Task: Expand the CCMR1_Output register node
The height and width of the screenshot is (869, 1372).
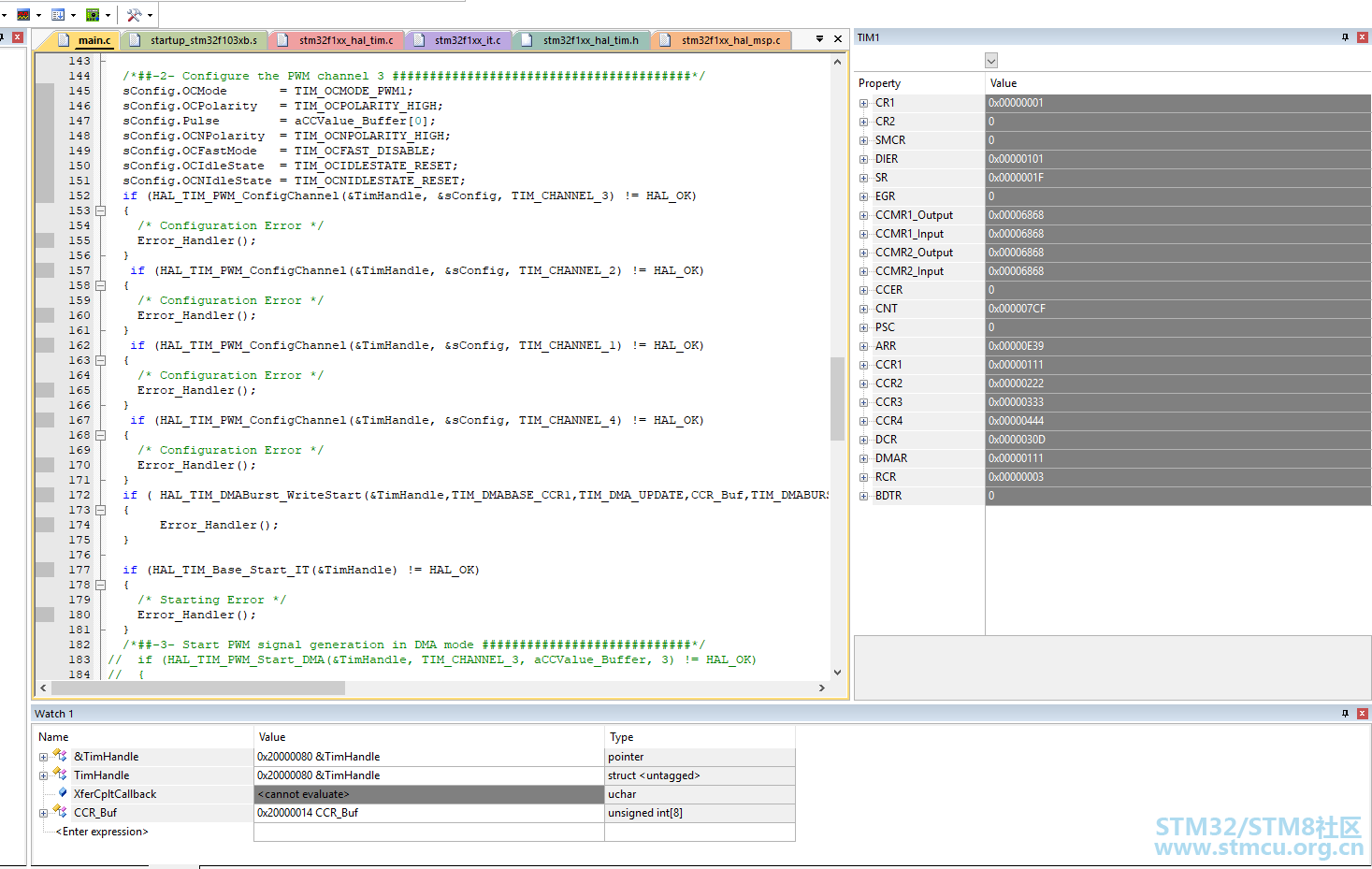Action: point(863,215)
